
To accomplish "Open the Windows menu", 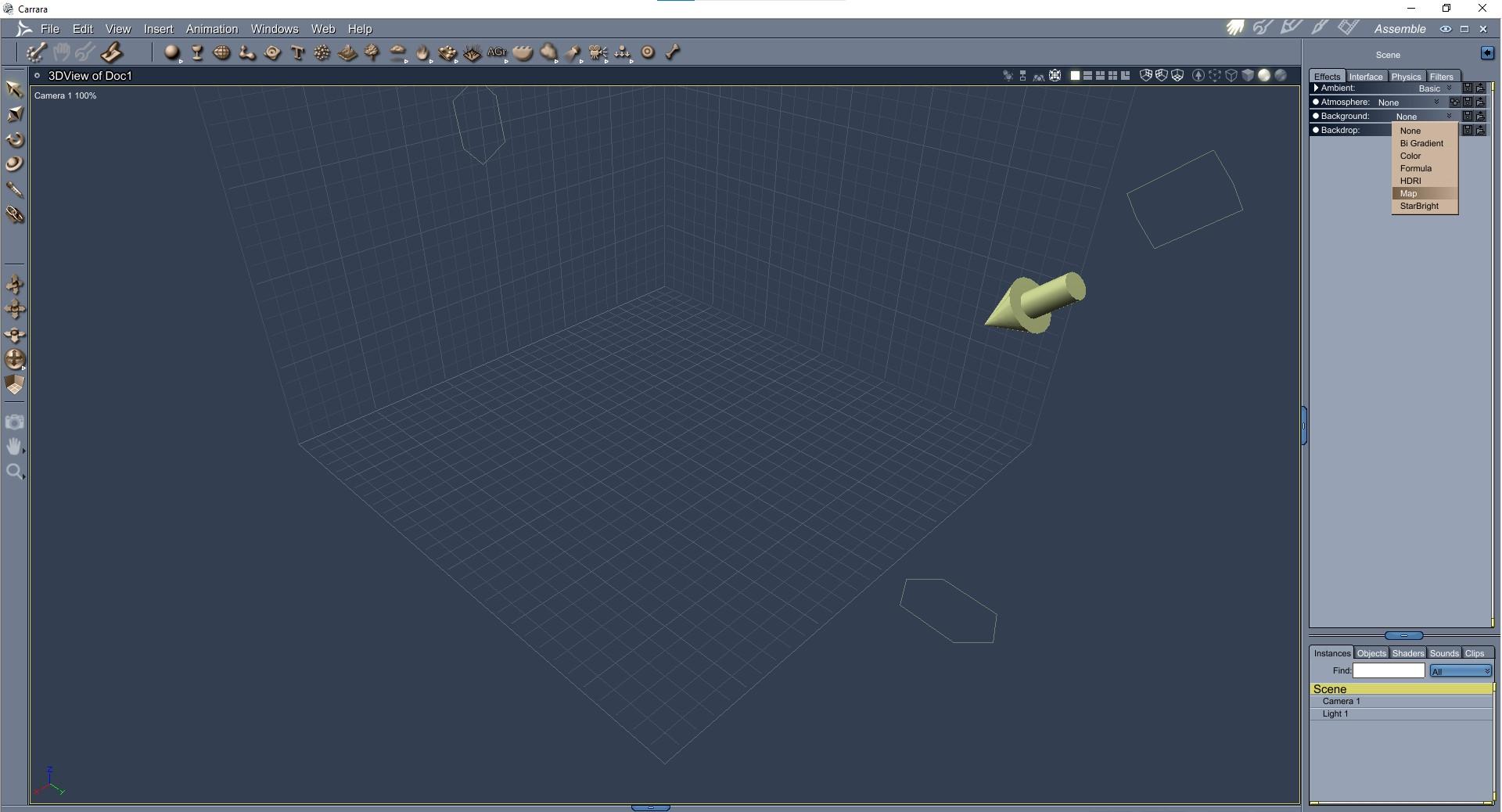I will click(x=274, y=29).
